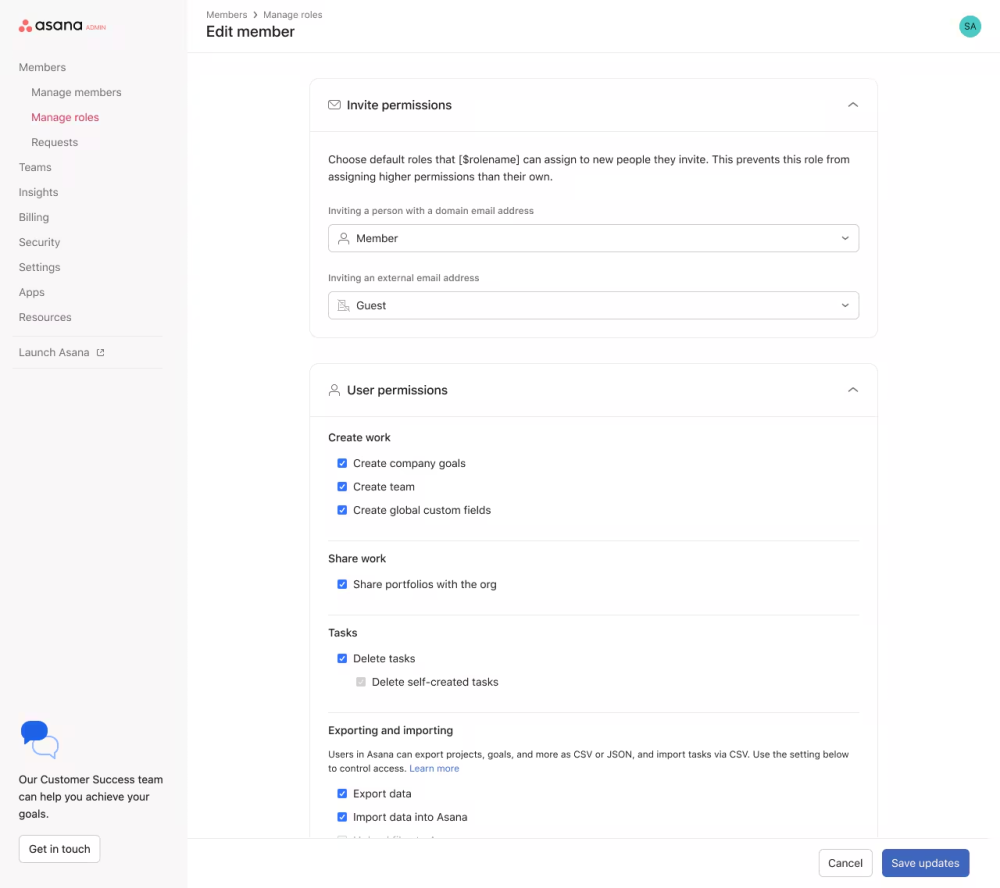
Task: Collapse the Invite permissions section
Action: click(x=852, y=105)
